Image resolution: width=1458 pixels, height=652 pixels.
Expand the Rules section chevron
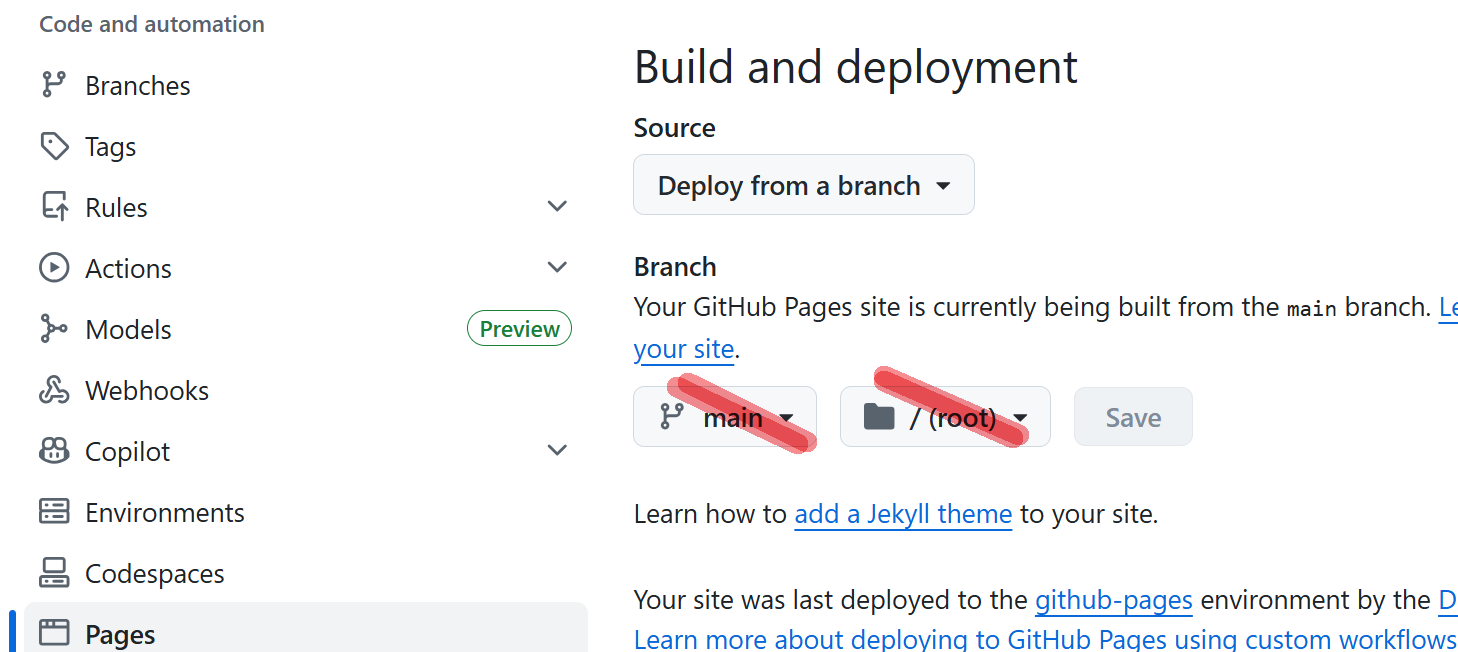pos(558,207)
